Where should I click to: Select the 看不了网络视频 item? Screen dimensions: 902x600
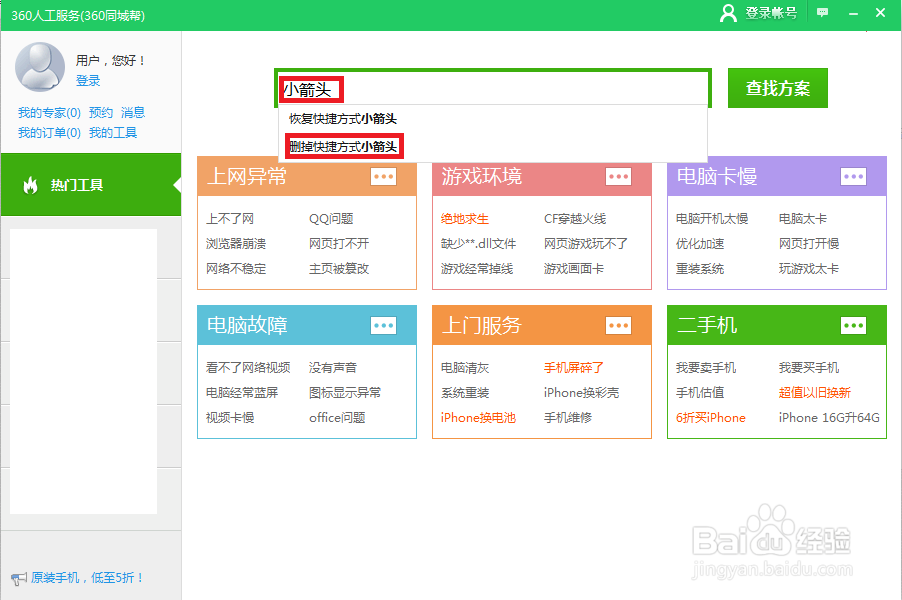pos(248,368)
